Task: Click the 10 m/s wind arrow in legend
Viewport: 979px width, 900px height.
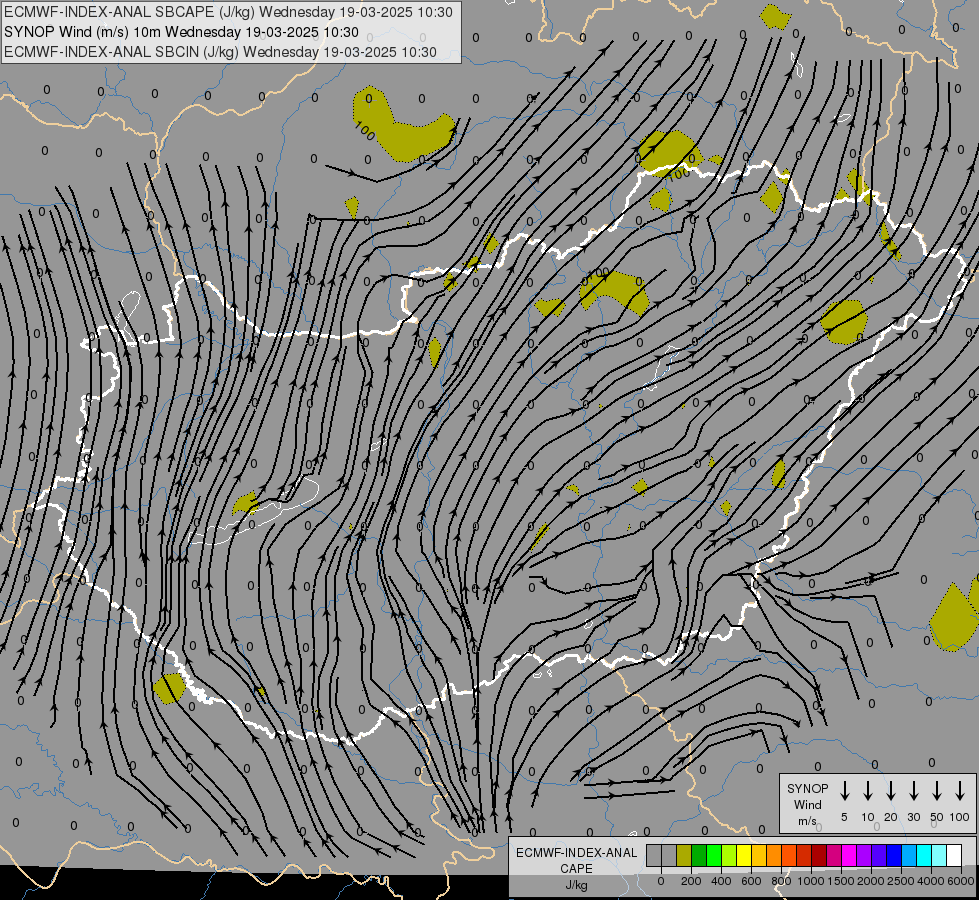Action: click(868, 791)
